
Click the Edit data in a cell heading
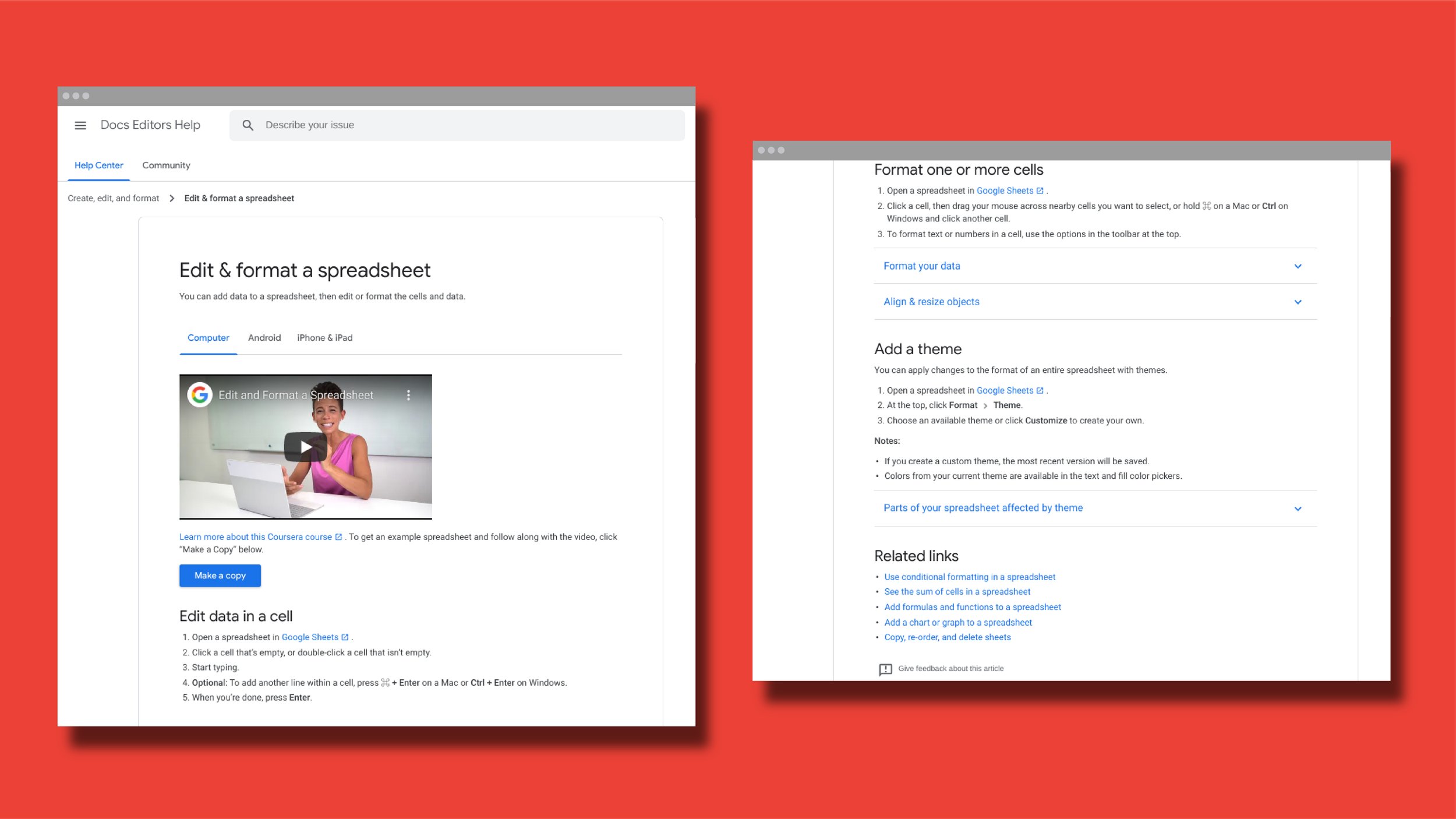tap(236, 616)
